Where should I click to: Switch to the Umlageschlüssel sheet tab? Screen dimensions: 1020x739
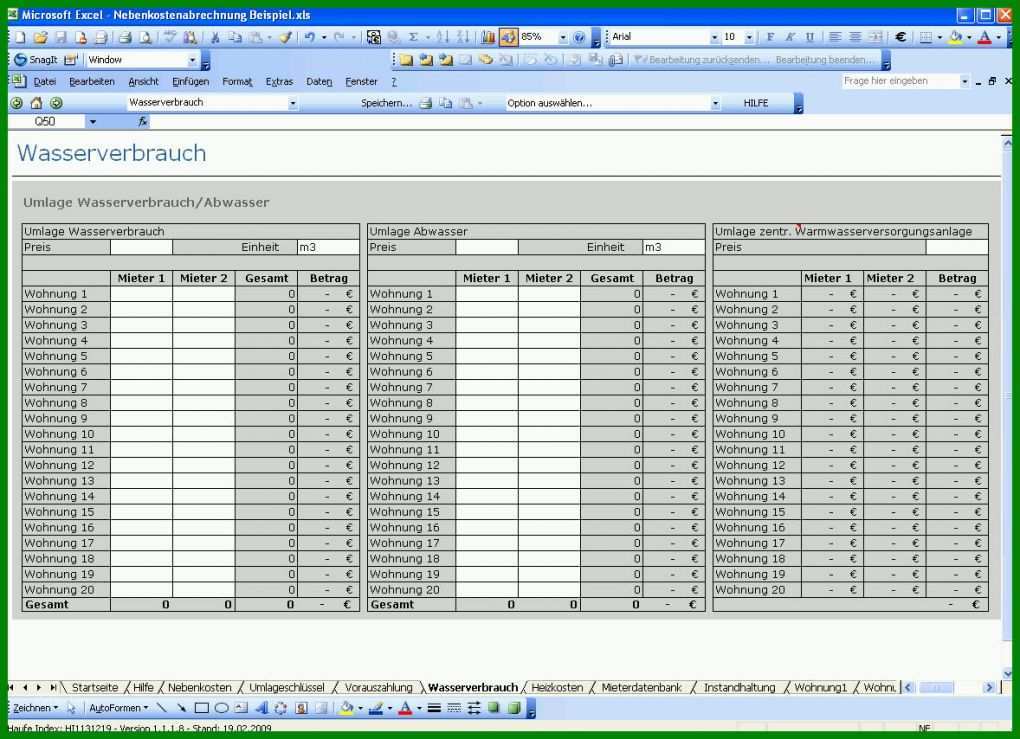pyautogui.click(x=287, y=688)
